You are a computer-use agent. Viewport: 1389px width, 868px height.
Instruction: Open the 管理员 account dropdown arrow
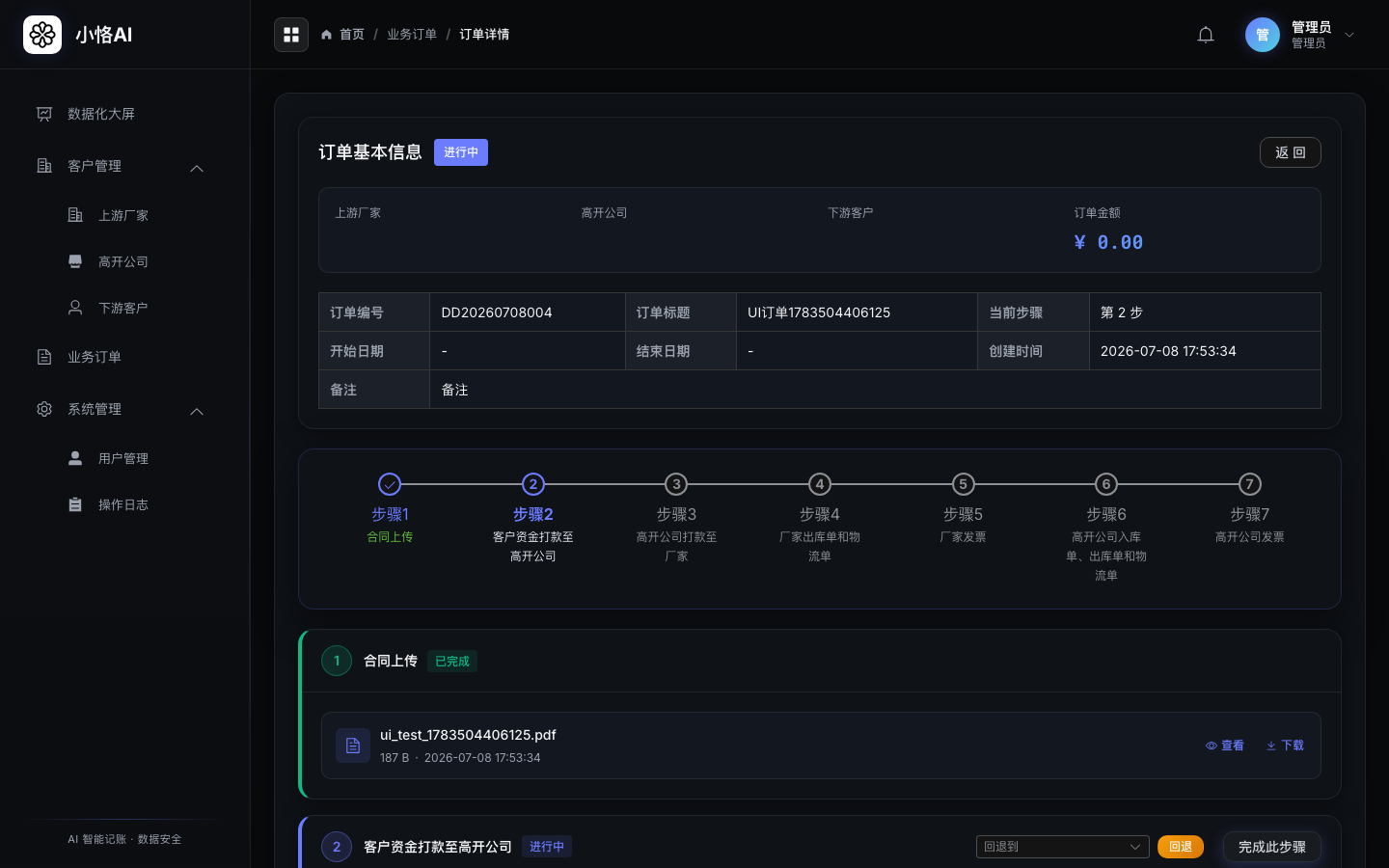click(1349, 35)
